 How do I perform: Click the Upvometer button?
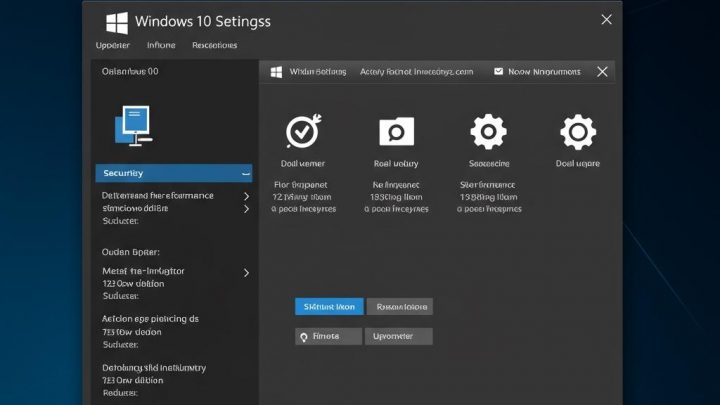click(x=399, y=336)
